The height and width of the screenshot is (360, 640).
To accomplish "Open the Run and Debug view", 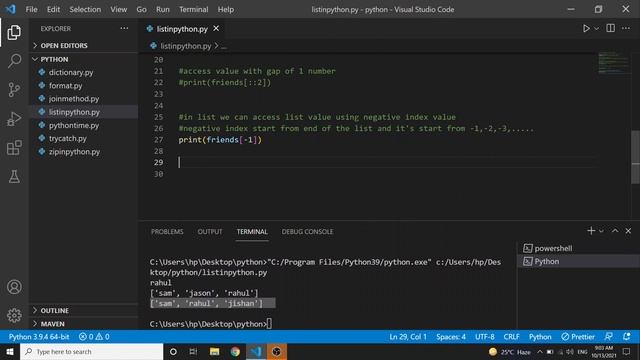I will pyautogui.click(x=14, y=119).
